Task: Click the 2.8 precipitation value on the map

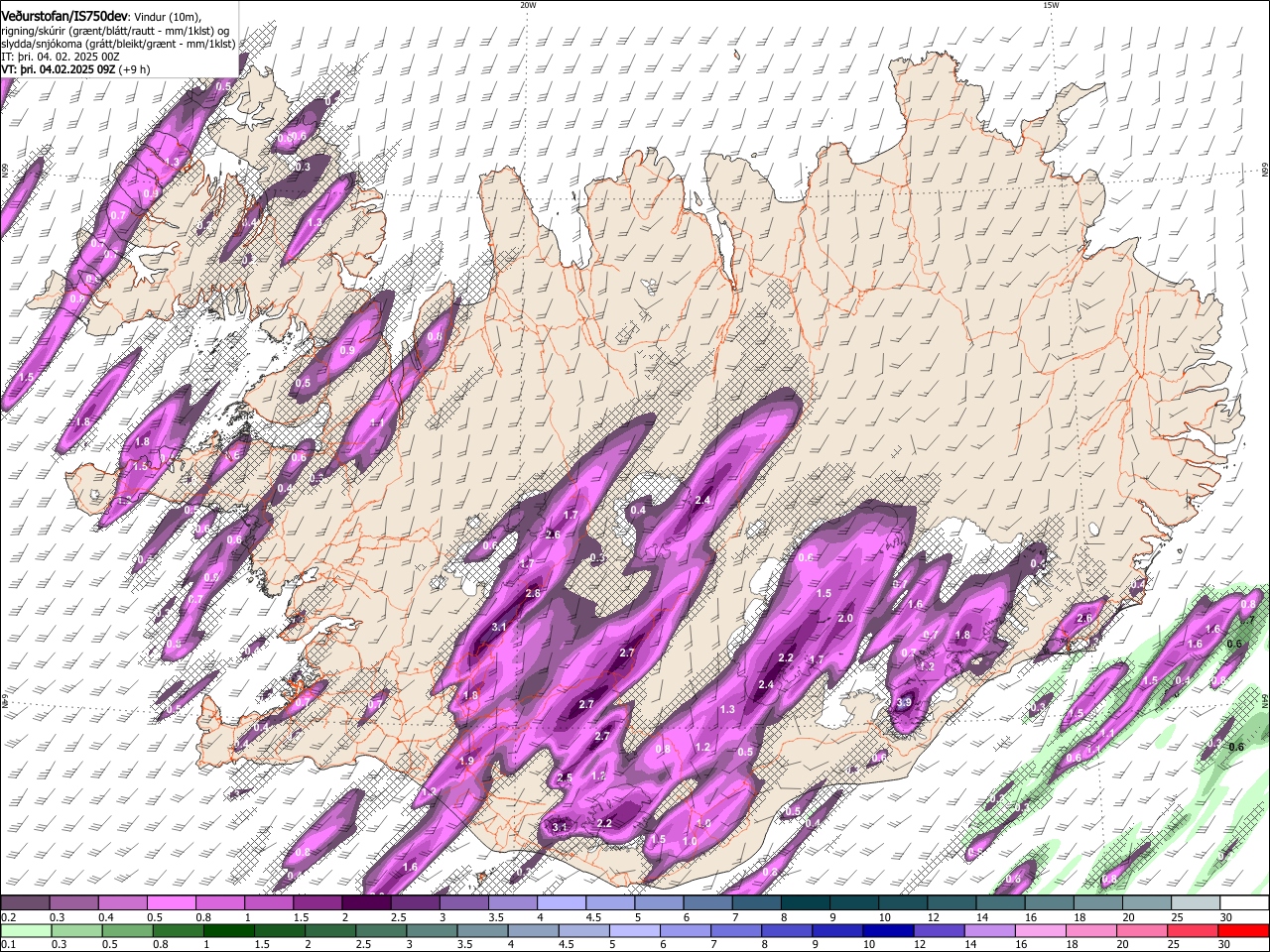Action: pos(533,593)
